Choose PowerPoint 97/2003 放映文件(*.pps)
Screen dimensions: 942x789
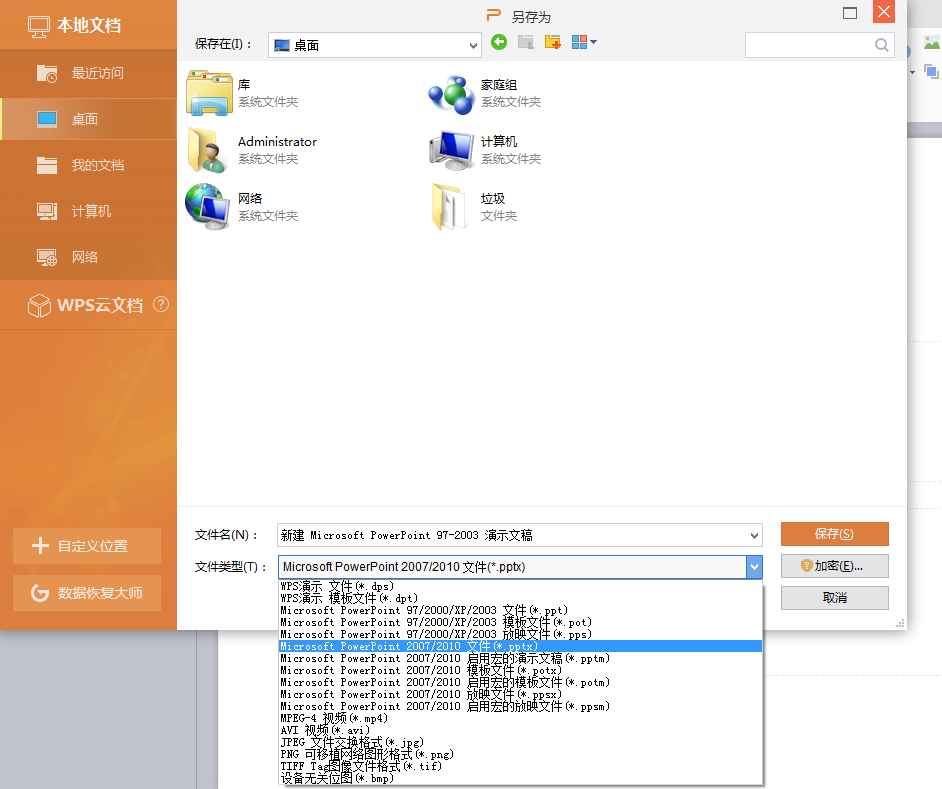pyautogui.click(x=521, y=634)
